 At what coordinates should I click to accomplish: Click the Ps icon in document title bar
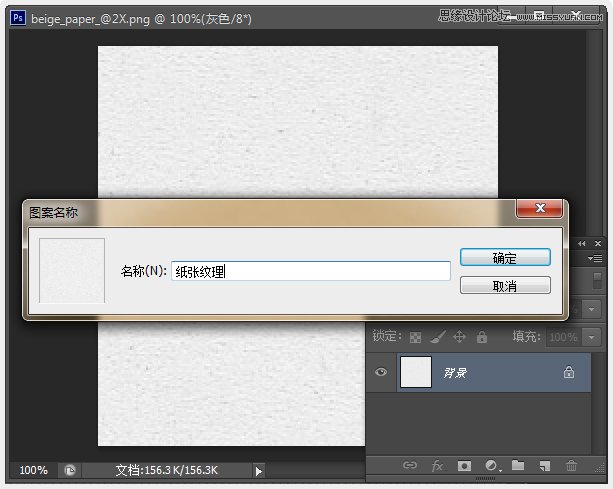18,18
